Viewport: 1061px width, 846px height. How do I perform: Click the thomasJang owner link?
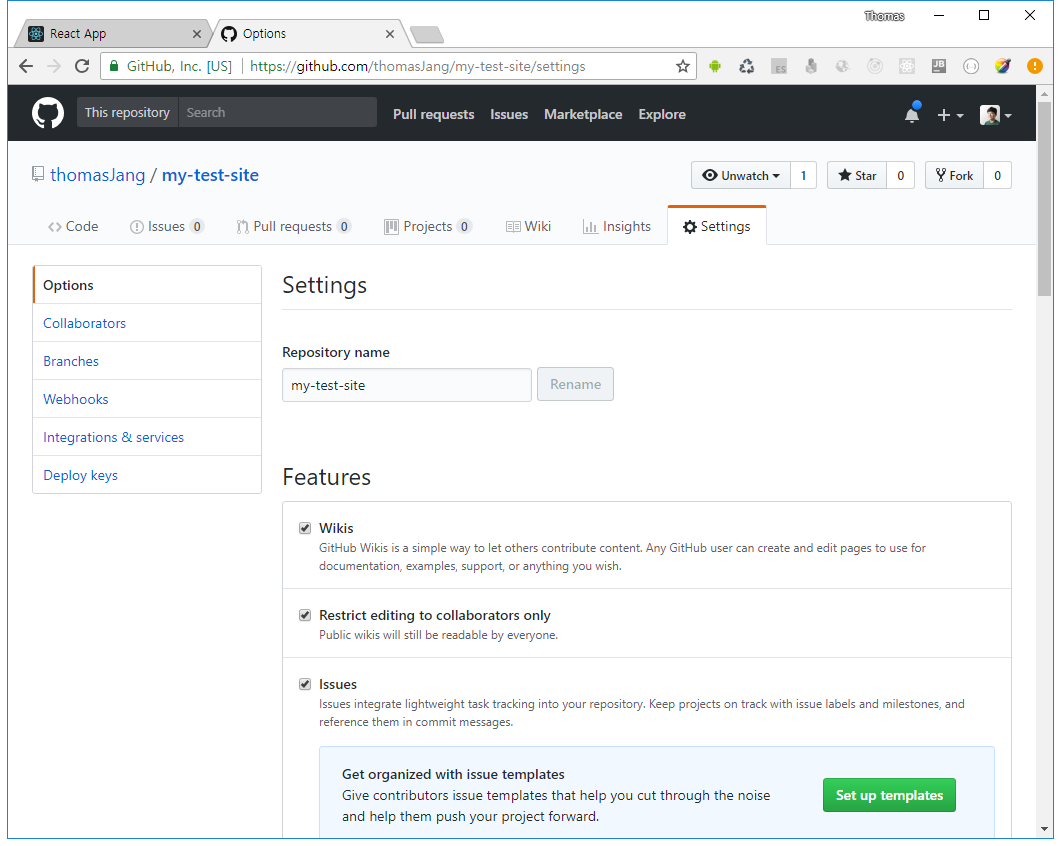pos(97,175)
